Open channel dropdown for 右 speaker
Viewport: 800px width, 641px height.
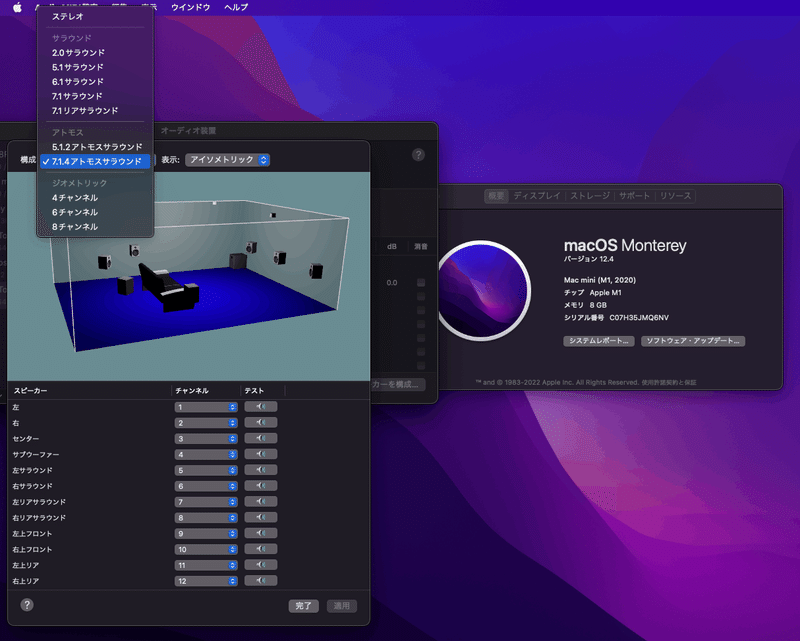click(206, 423)
